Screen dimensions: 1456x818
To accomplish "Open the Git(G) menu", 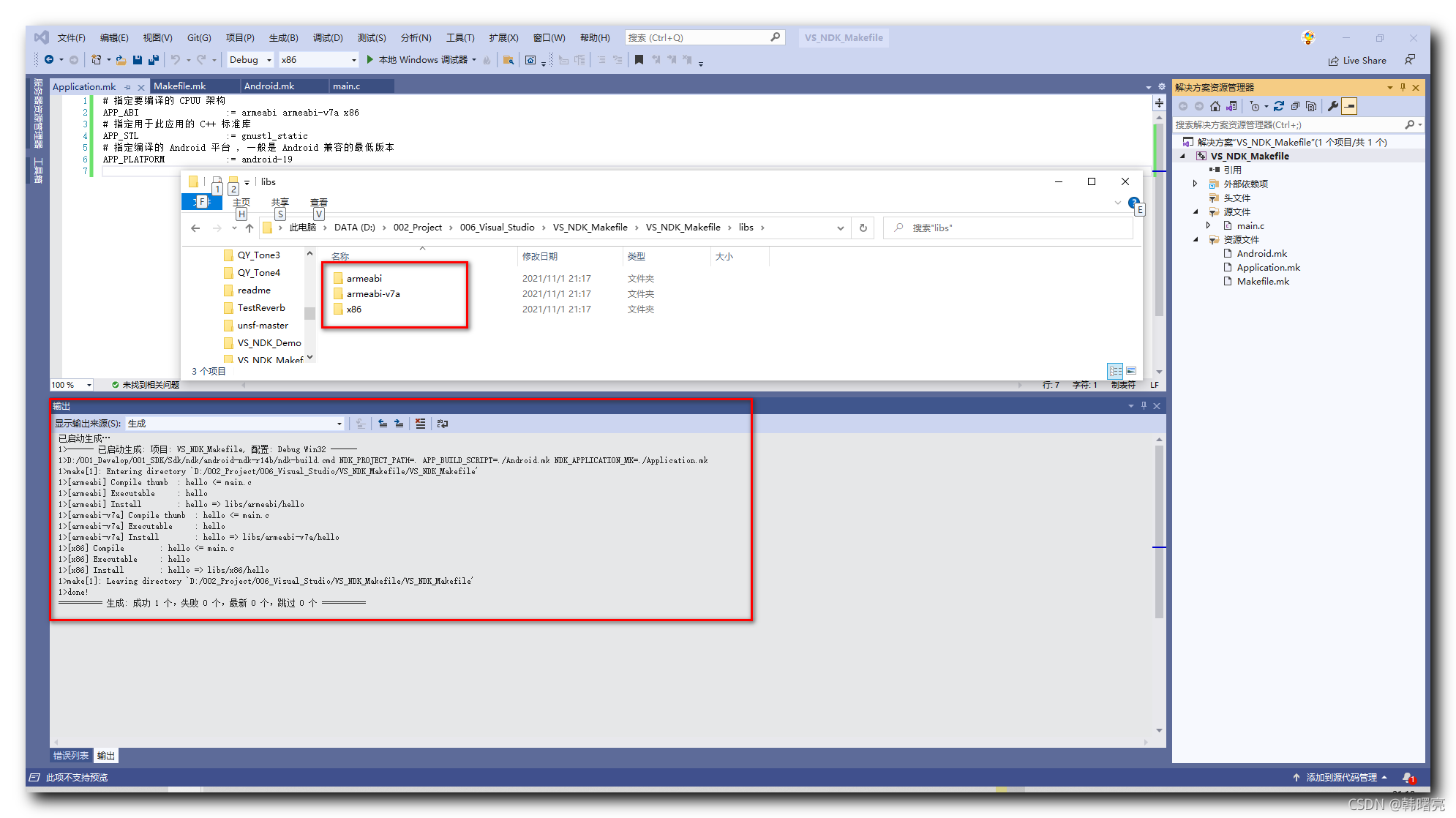I will [198, 37].
